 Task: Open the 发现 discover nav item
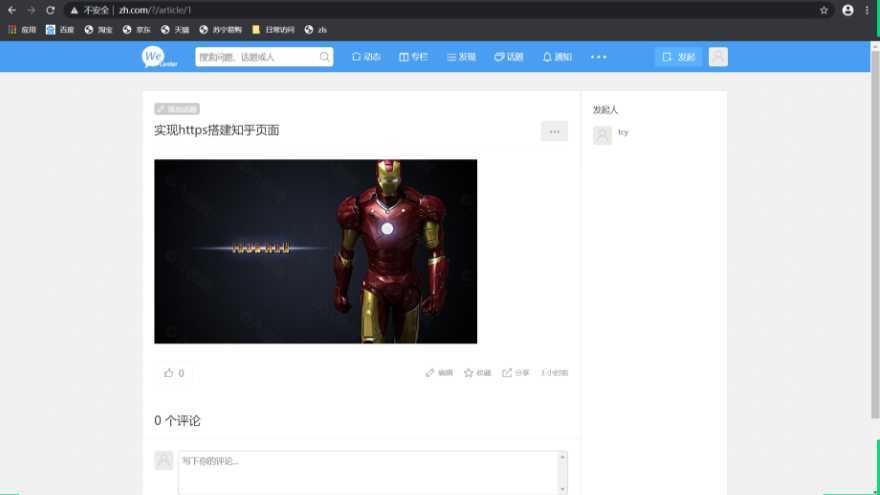[x=461, y=57]
